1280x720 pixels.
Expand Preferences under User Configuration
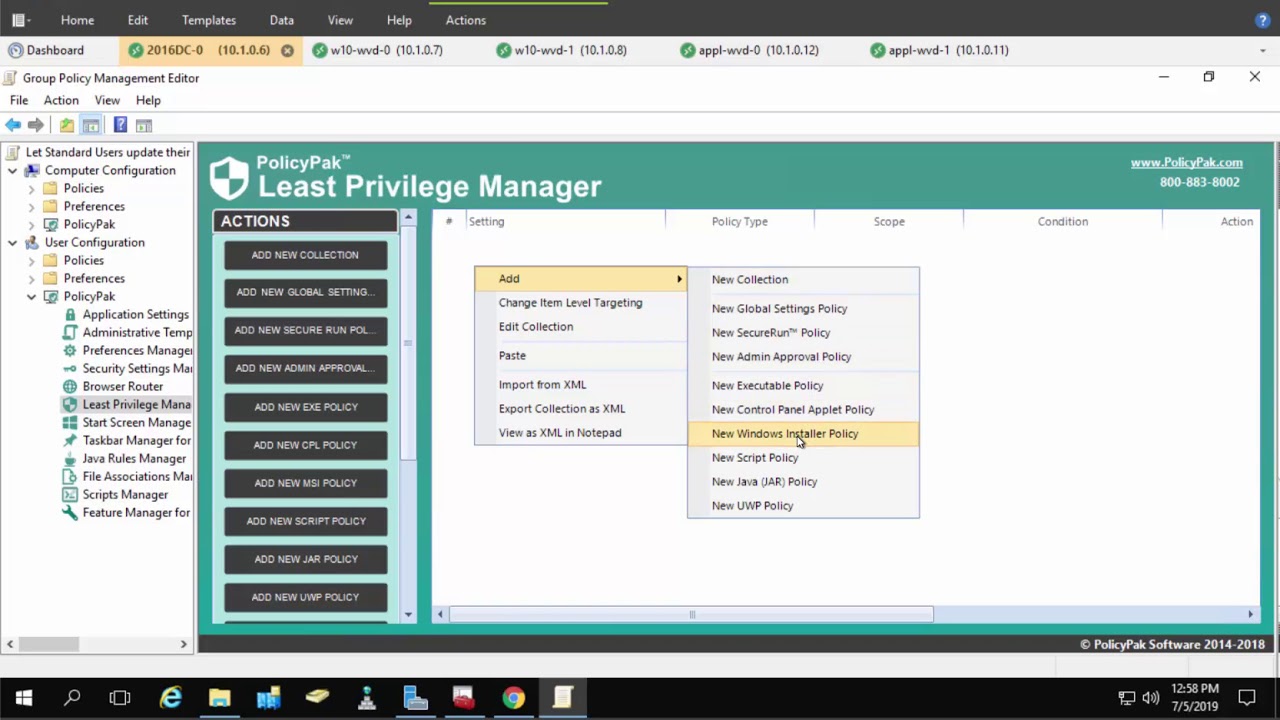click(31, 279)
